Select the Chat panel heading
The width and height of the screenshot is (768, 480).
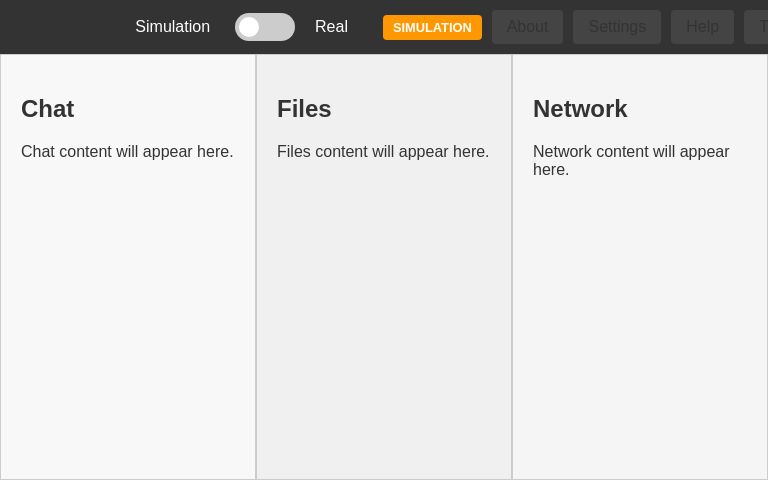(47, 109)
